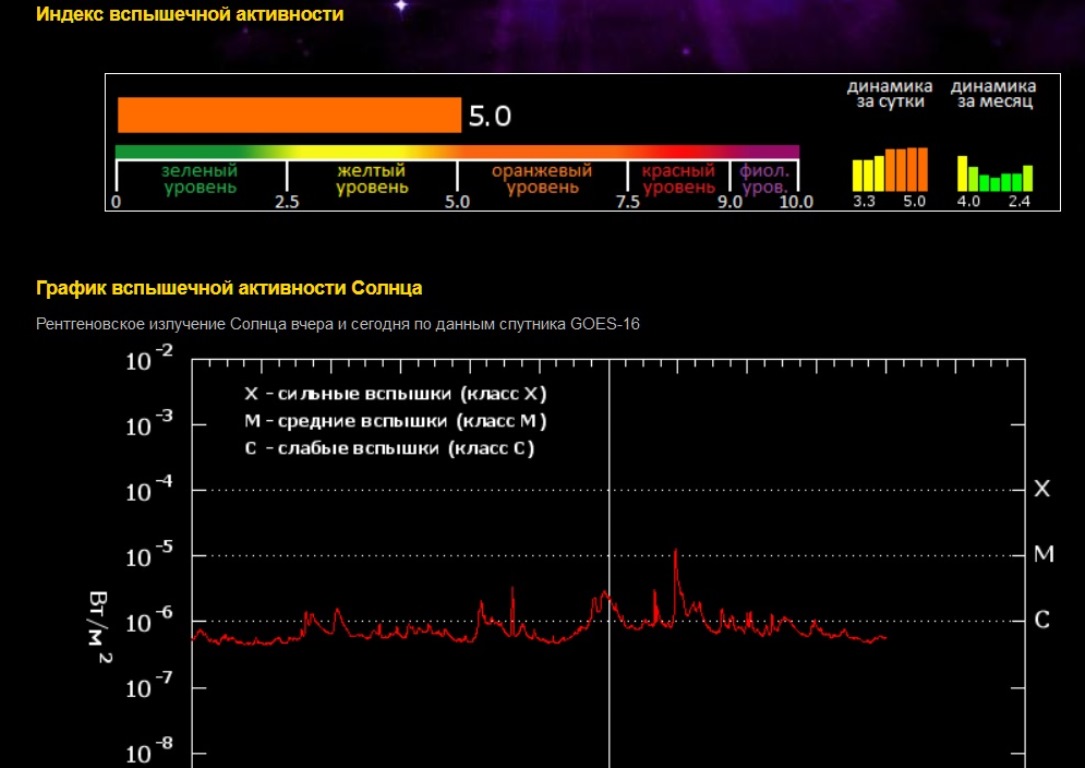Click the orange 5.0 activity index bar
1085x768 pixels.
(289, 115)
